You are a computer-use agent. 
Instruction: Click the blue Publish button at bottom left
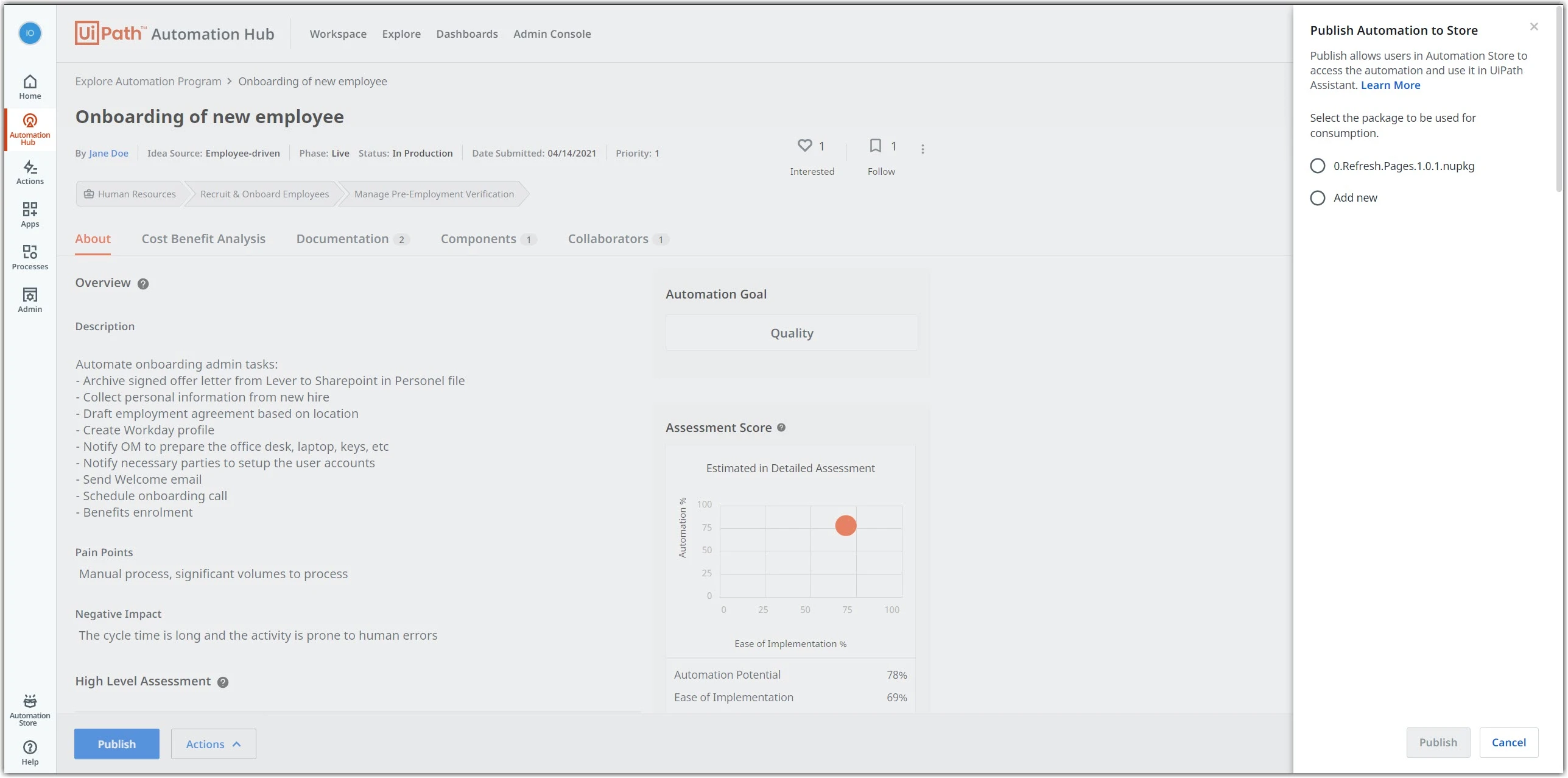117,744
